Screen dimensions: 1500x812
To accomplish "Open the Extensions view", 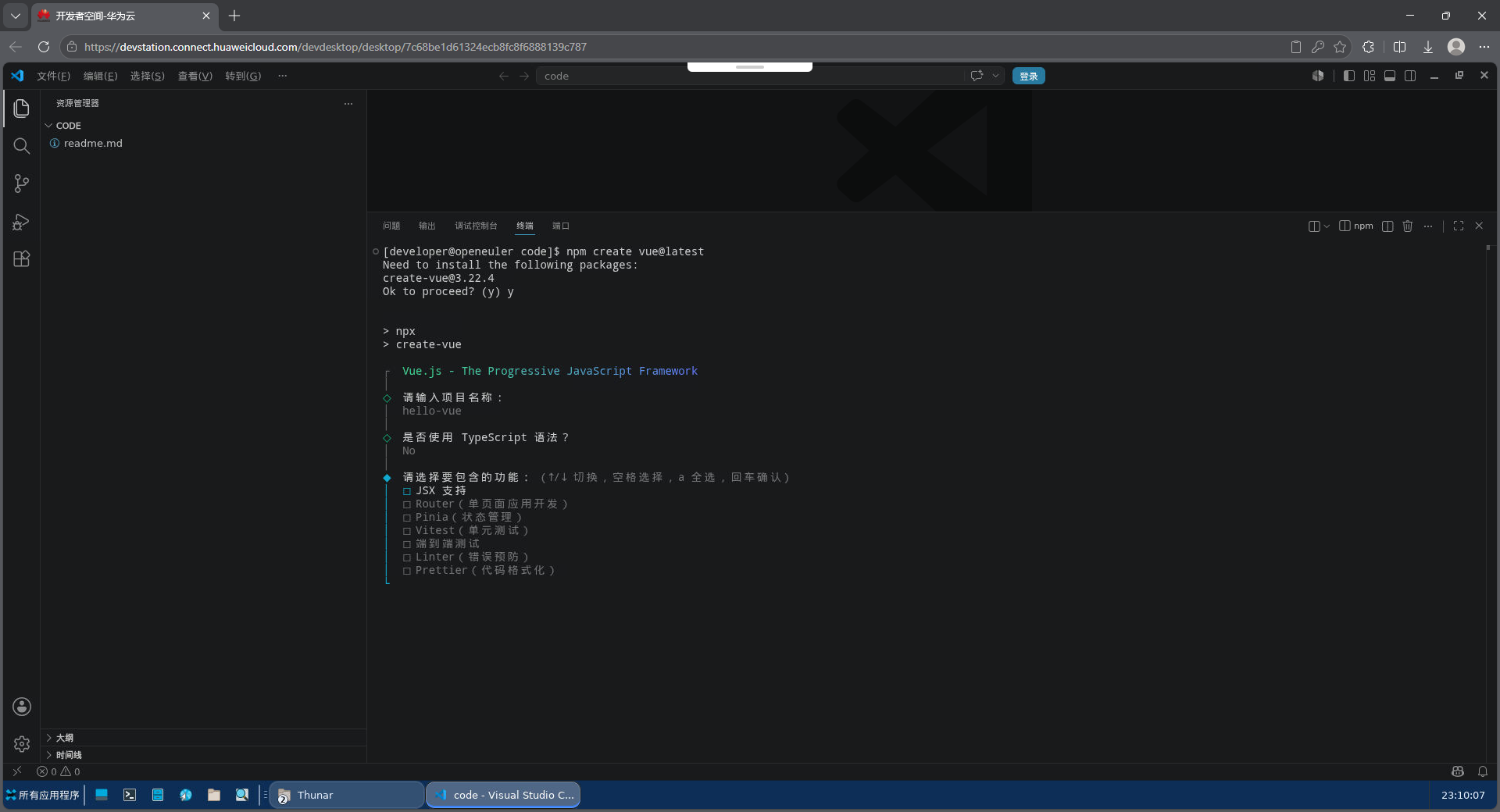I will click(21, 259).
